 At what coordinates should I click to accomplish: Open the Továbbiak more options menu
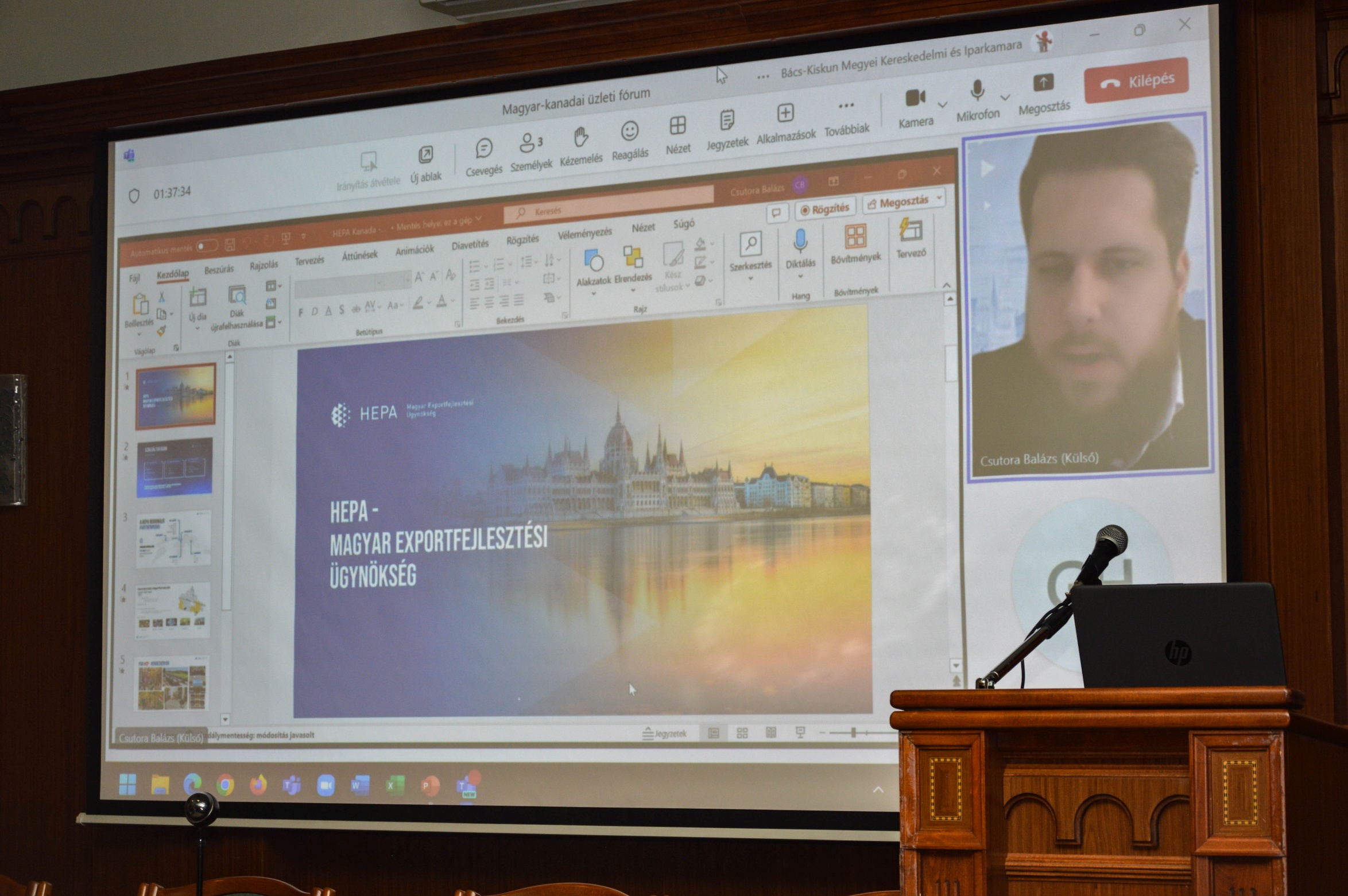point(846,118)
